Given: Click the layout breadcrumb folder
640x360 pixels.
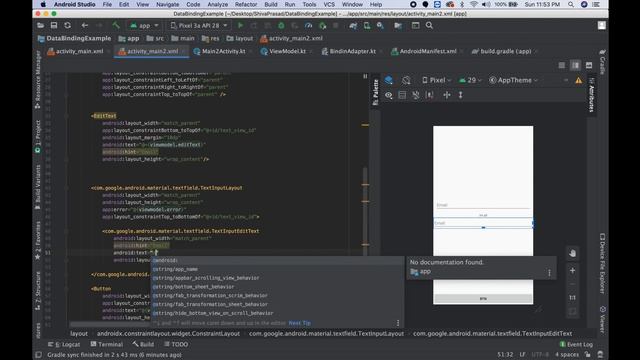Looking at the screenshot, I should point(240,38).
